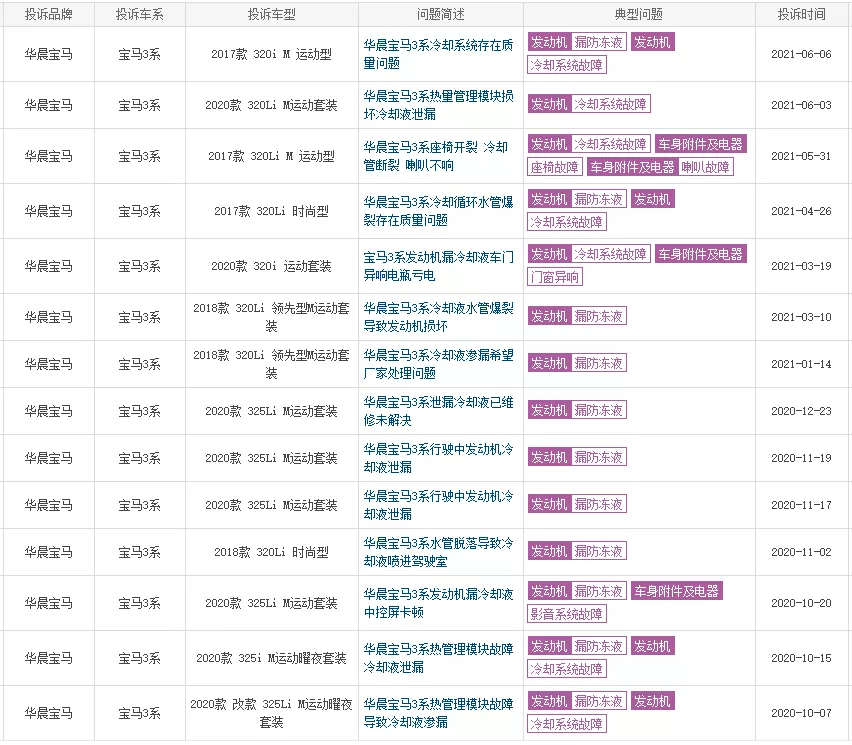Screen dimensions: 852x745
Task: Open the 2020-10-07 热管理模块故障导致冷却液渗漏 complaint
Action: tap(438, 713)
